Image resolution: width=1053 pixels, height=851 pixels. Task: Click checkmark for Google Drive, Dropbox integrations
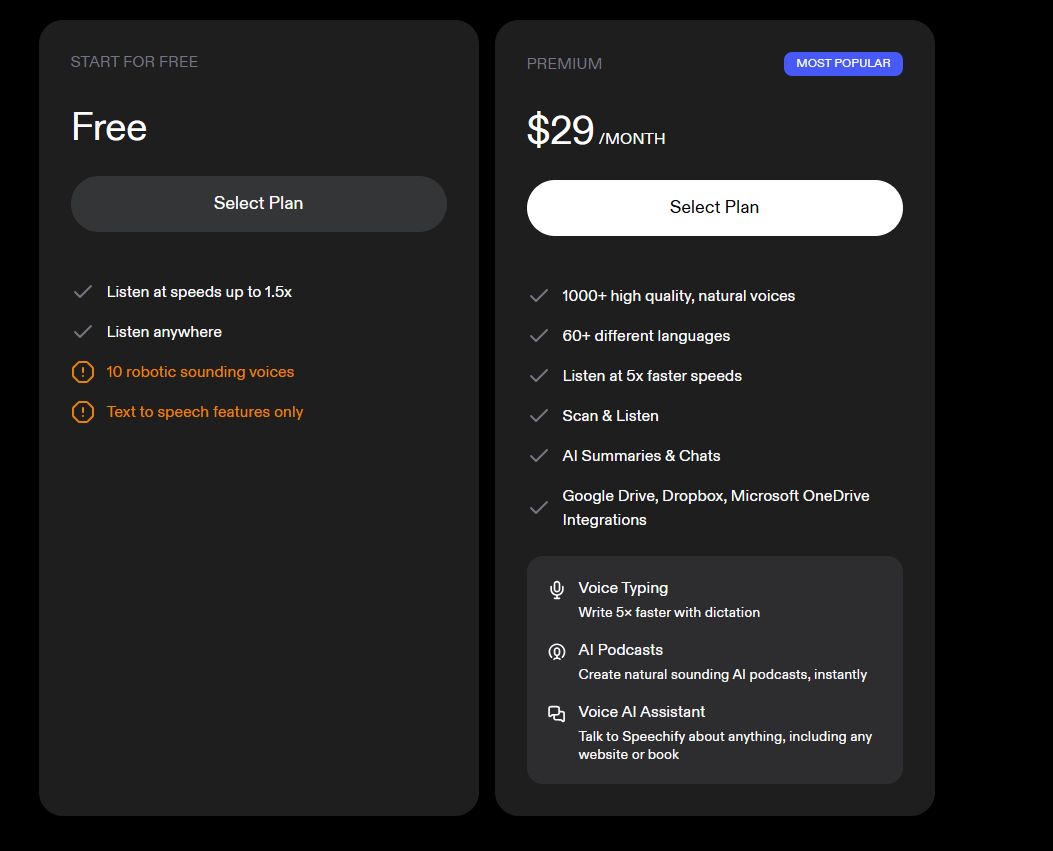(x=539, y=508)
